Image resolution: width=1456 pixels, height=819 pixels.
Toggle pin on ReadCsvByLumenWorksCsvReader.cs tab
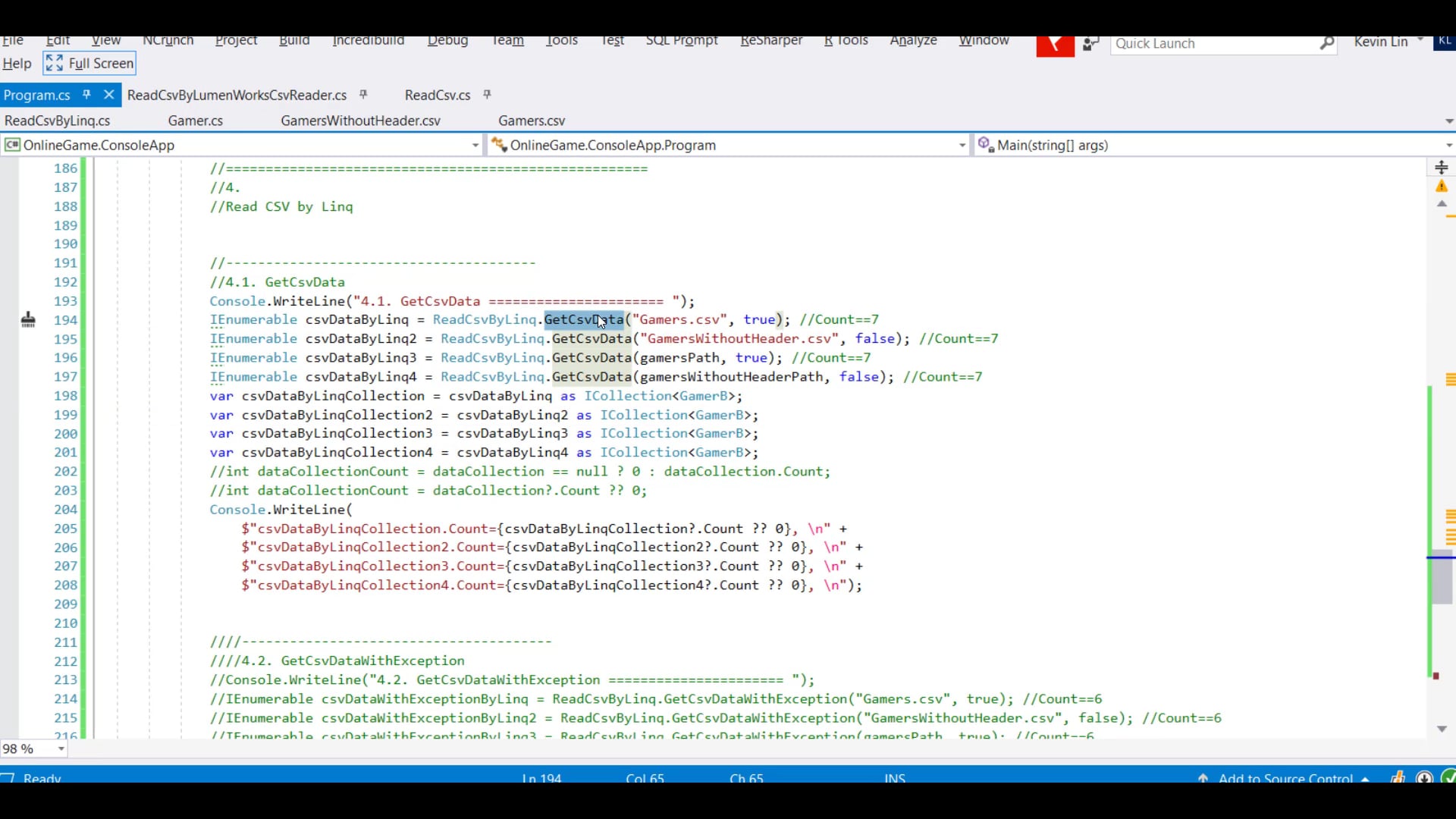click(x=363, y=95)
